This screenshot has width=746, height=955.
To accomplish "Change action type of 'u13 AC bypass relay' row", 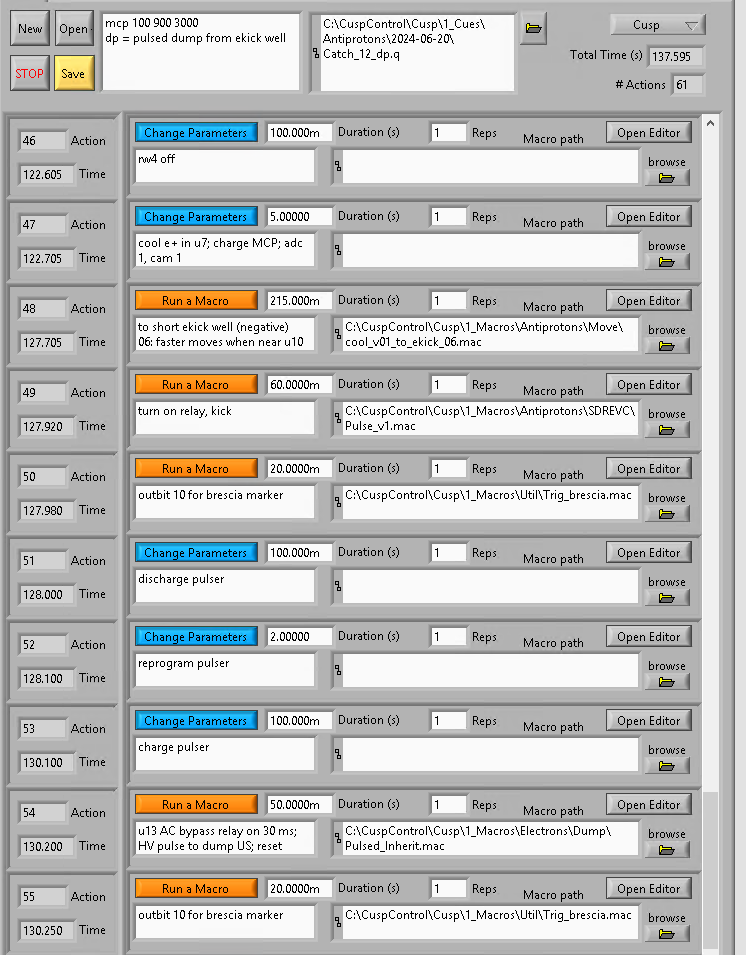I will pyautogui.click(x=196, y=805).
